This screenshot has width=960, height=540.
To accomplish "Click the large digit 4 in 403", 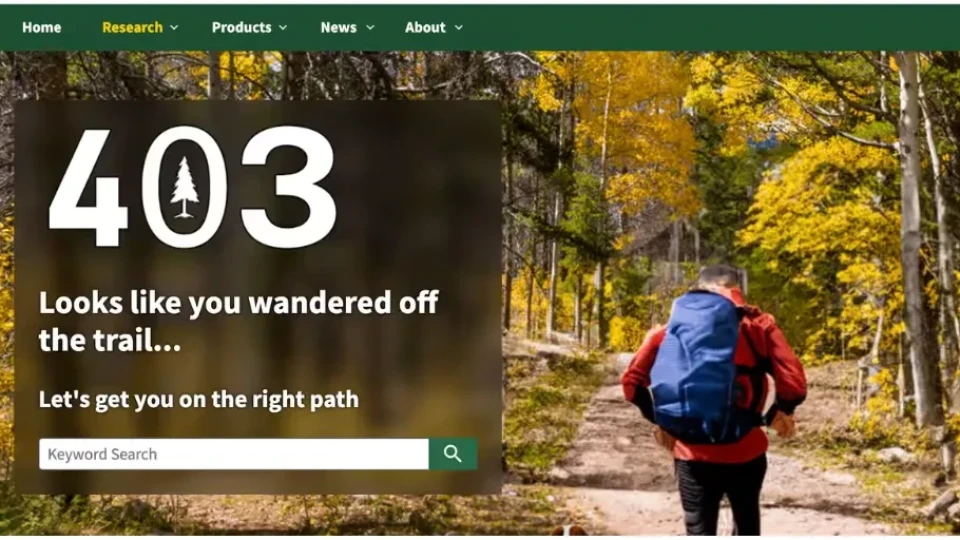I will [88, 187].
